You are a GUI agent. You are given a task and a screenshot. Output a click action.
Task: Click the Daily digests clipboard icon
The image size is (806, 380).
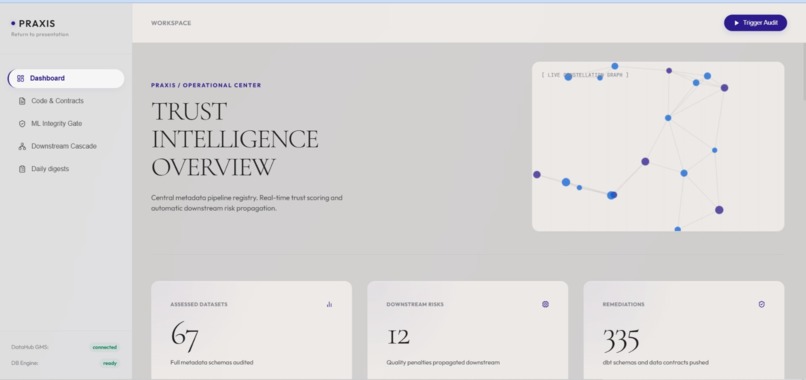point(22,169)
